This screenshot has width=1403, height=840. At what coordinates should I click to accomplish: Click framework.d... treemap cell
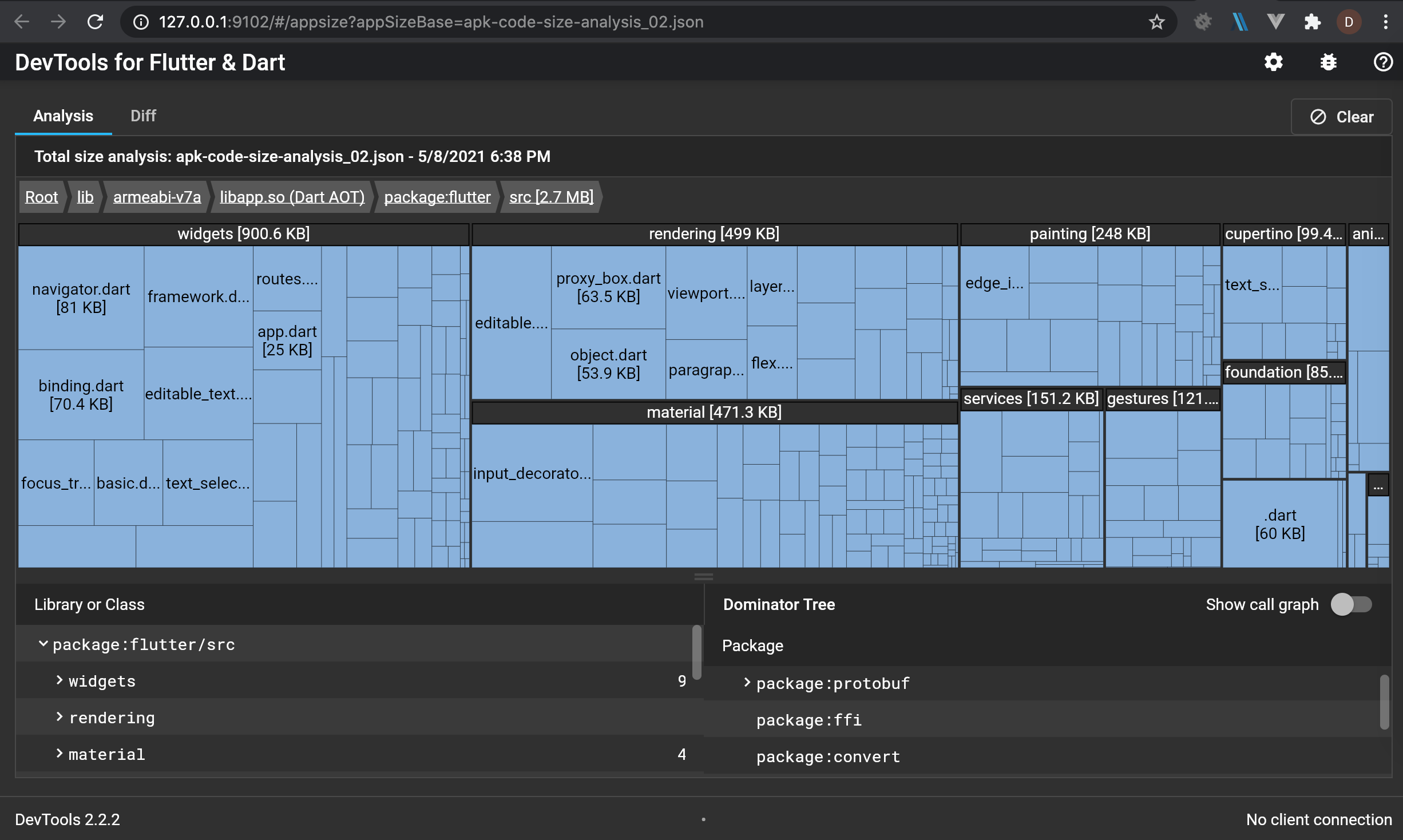point(198,296)
